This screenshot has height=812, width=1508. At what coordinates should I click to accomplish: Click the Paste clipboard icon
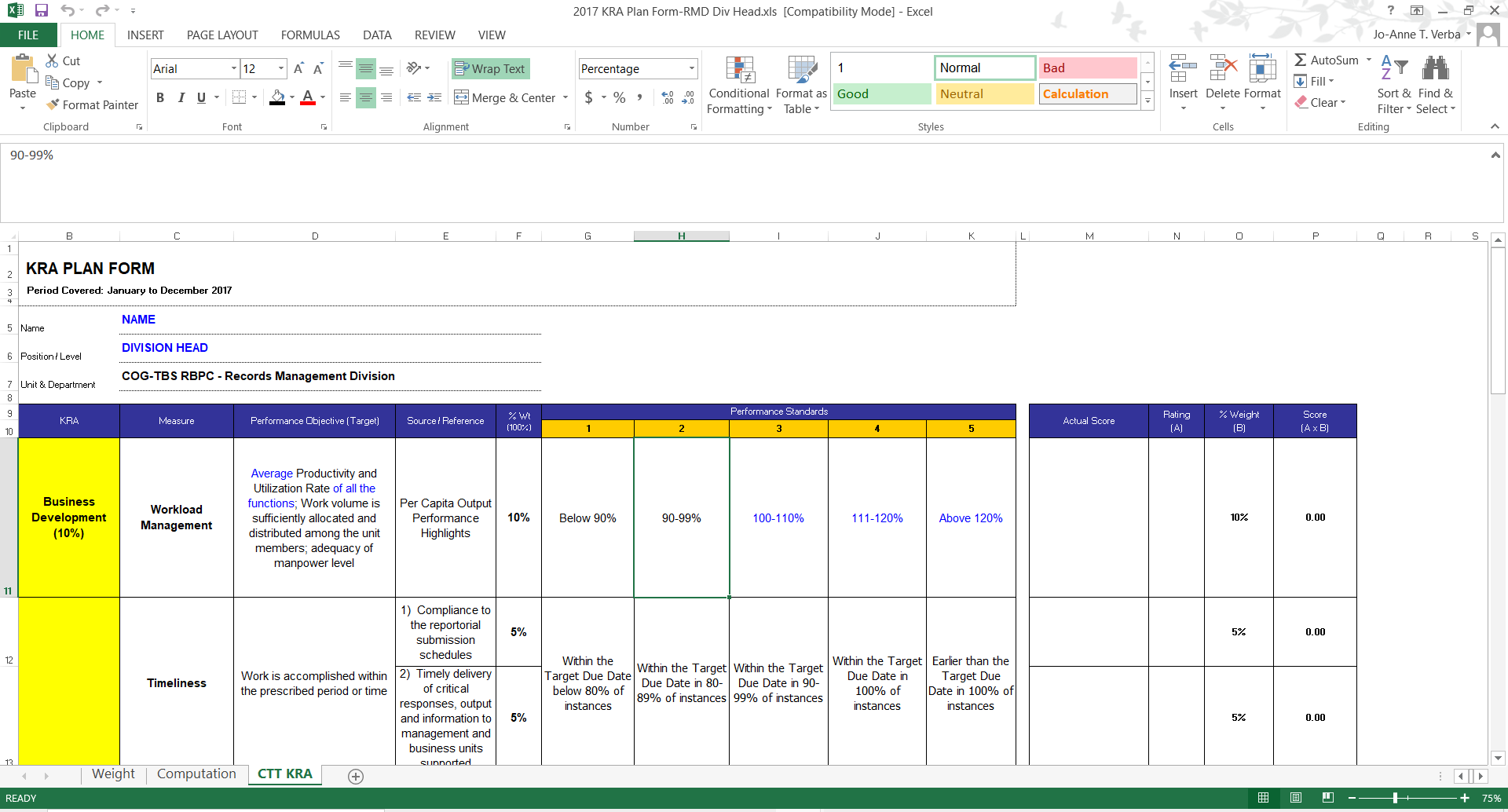tap(23, 69)
